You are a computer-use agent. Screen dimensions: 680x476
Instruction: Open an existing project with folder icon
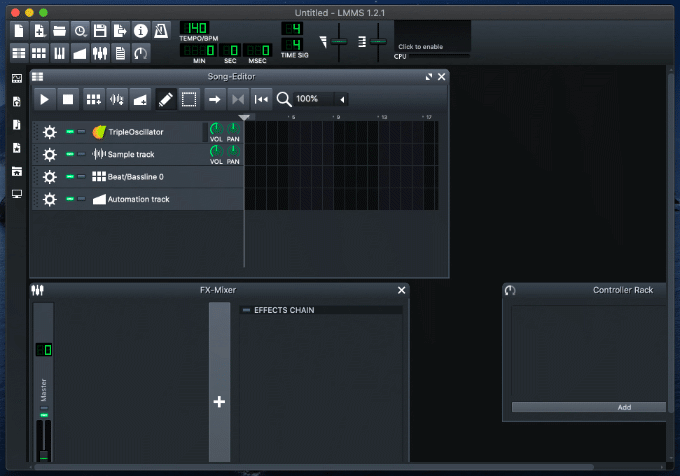59,31
